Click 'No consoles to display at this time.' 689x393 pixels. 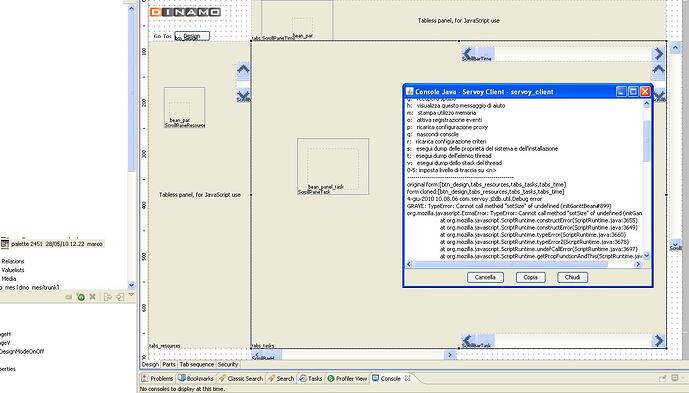coord(182,389)
